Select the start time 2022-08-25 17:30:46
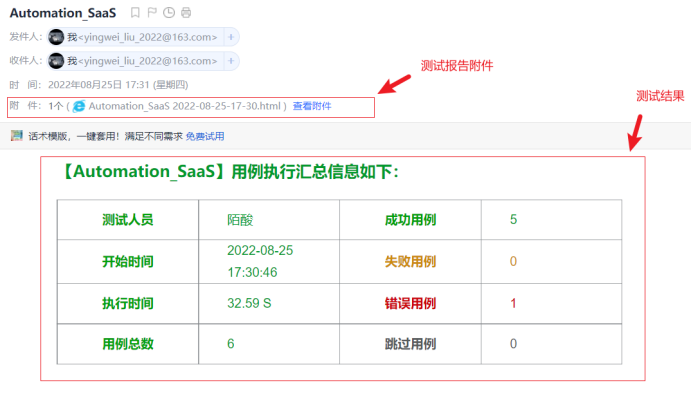The width and height of the screenshot is (692, 394). 269,262
